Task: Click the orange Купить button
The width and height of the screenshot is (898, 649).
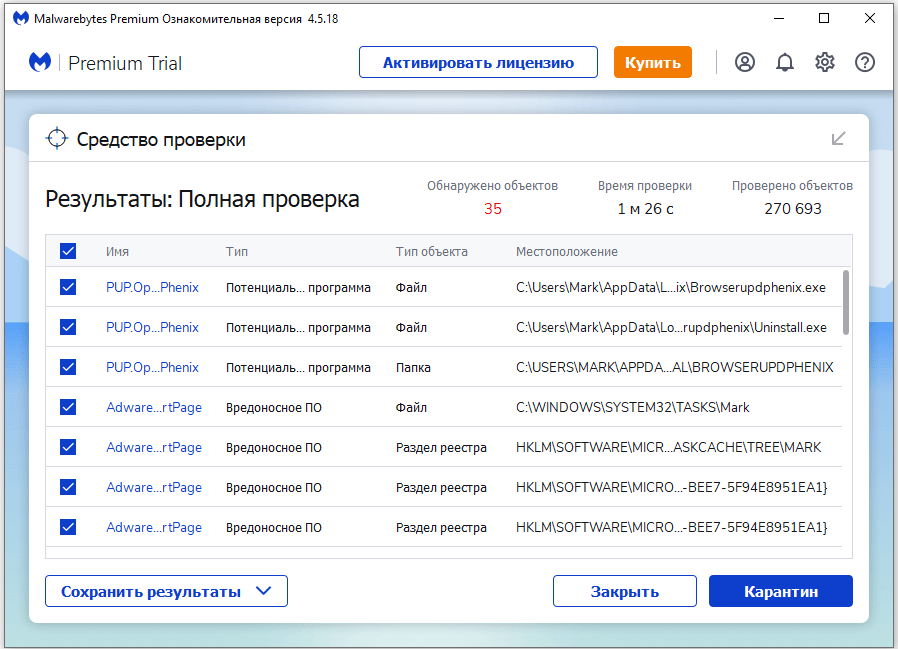Action: click(653, 62)
